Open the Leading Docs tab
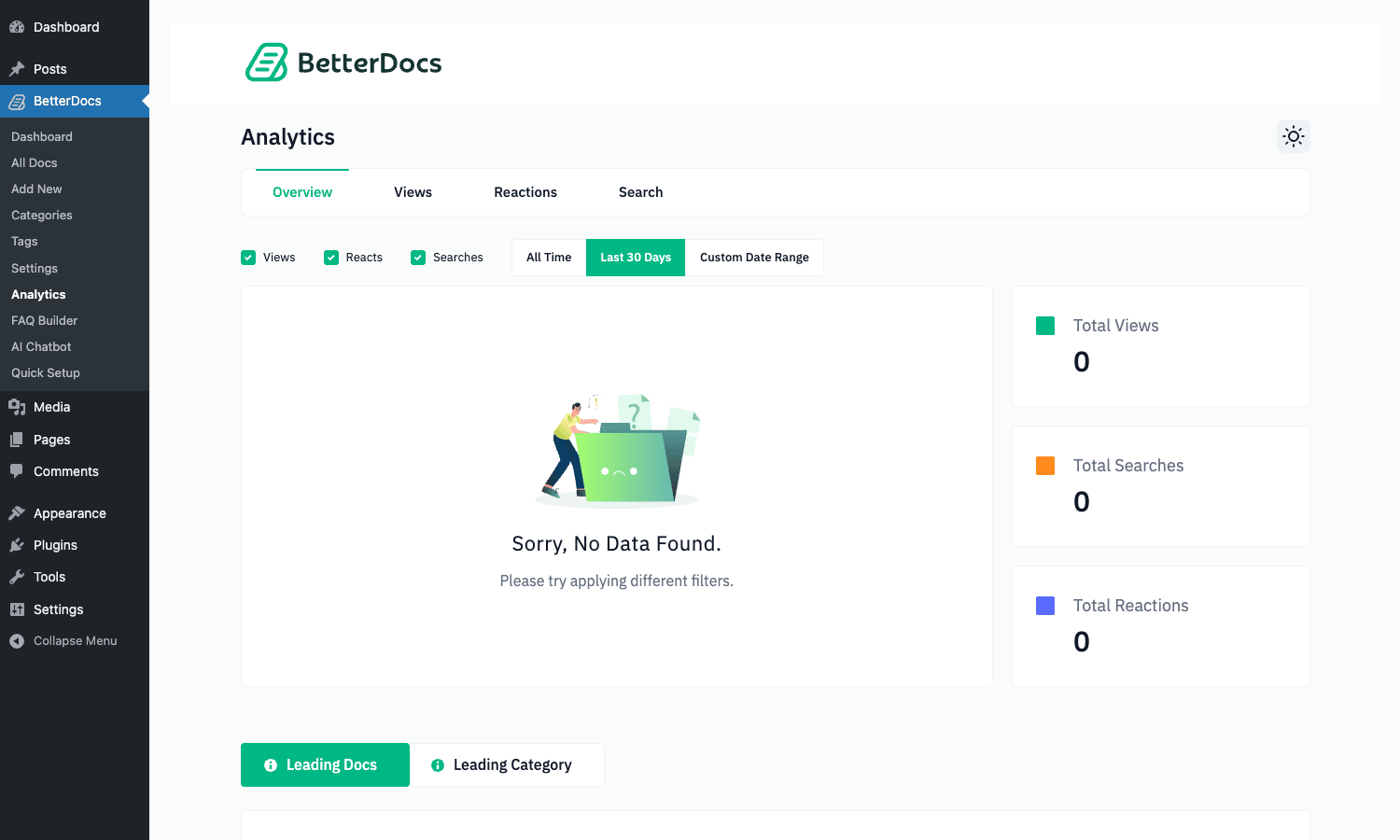Viewport: 1400px width, 840px height. pyautogui.click(x=325, y=765)
